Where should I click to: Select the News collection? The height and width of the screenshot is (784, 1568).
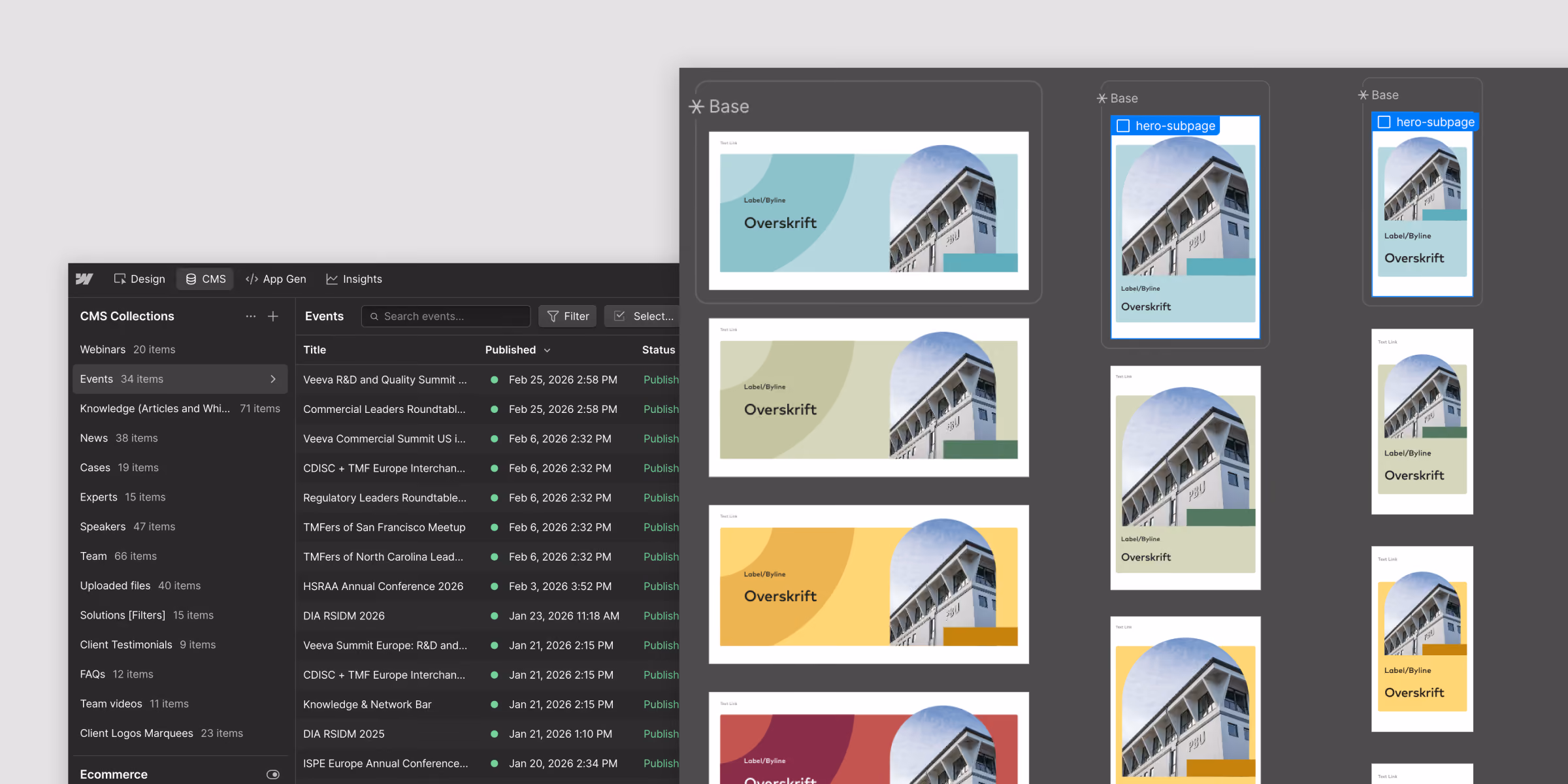(x=180, y=438)
